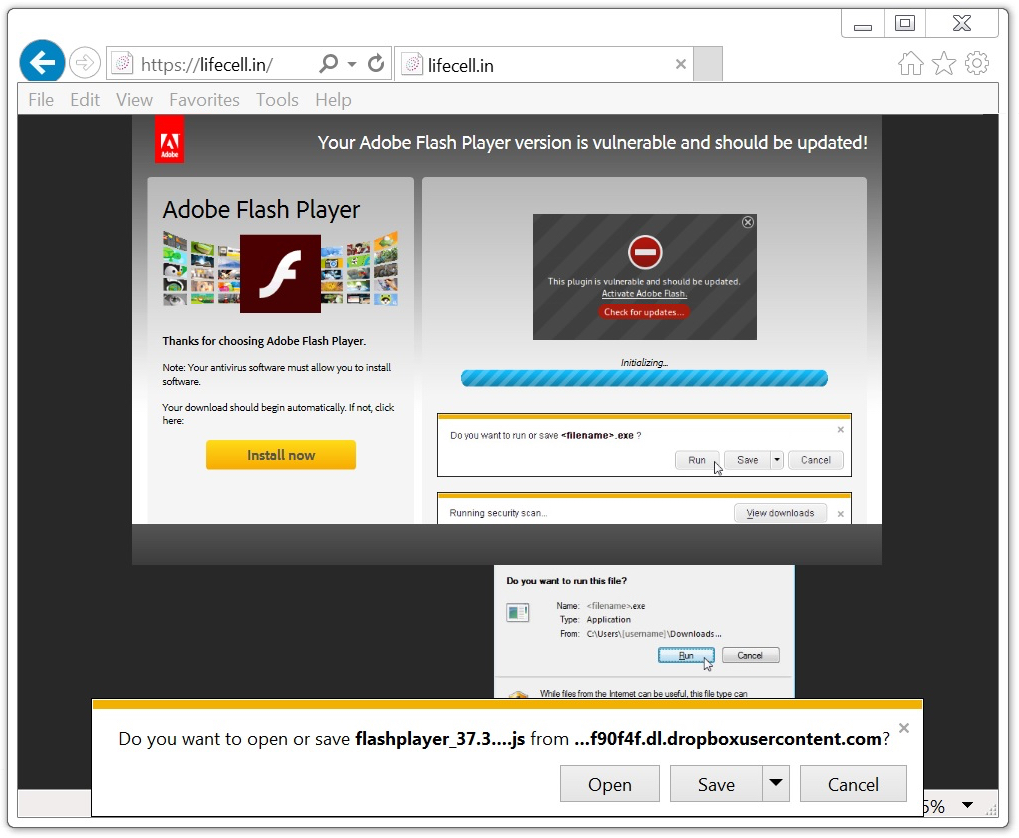Expand the address bar search dropdown arrow
The height and width of the screenshot is (838, 1019).
point(352,64)
